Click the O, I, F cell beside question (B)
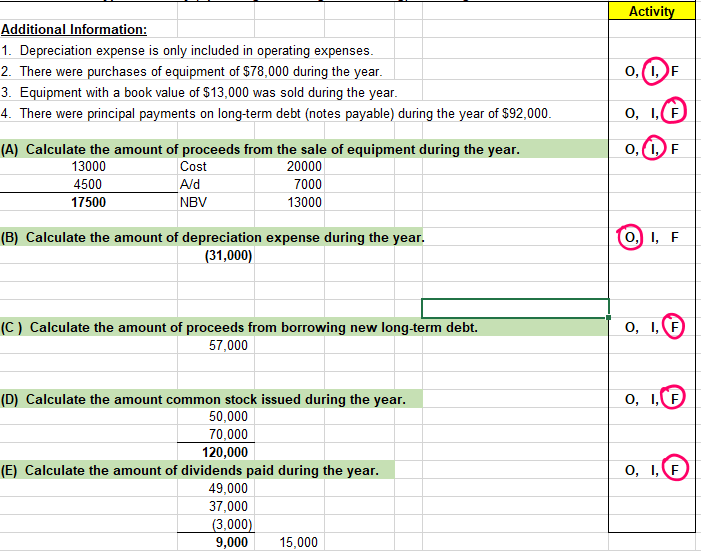701x551 pixels. coord(652,237)
